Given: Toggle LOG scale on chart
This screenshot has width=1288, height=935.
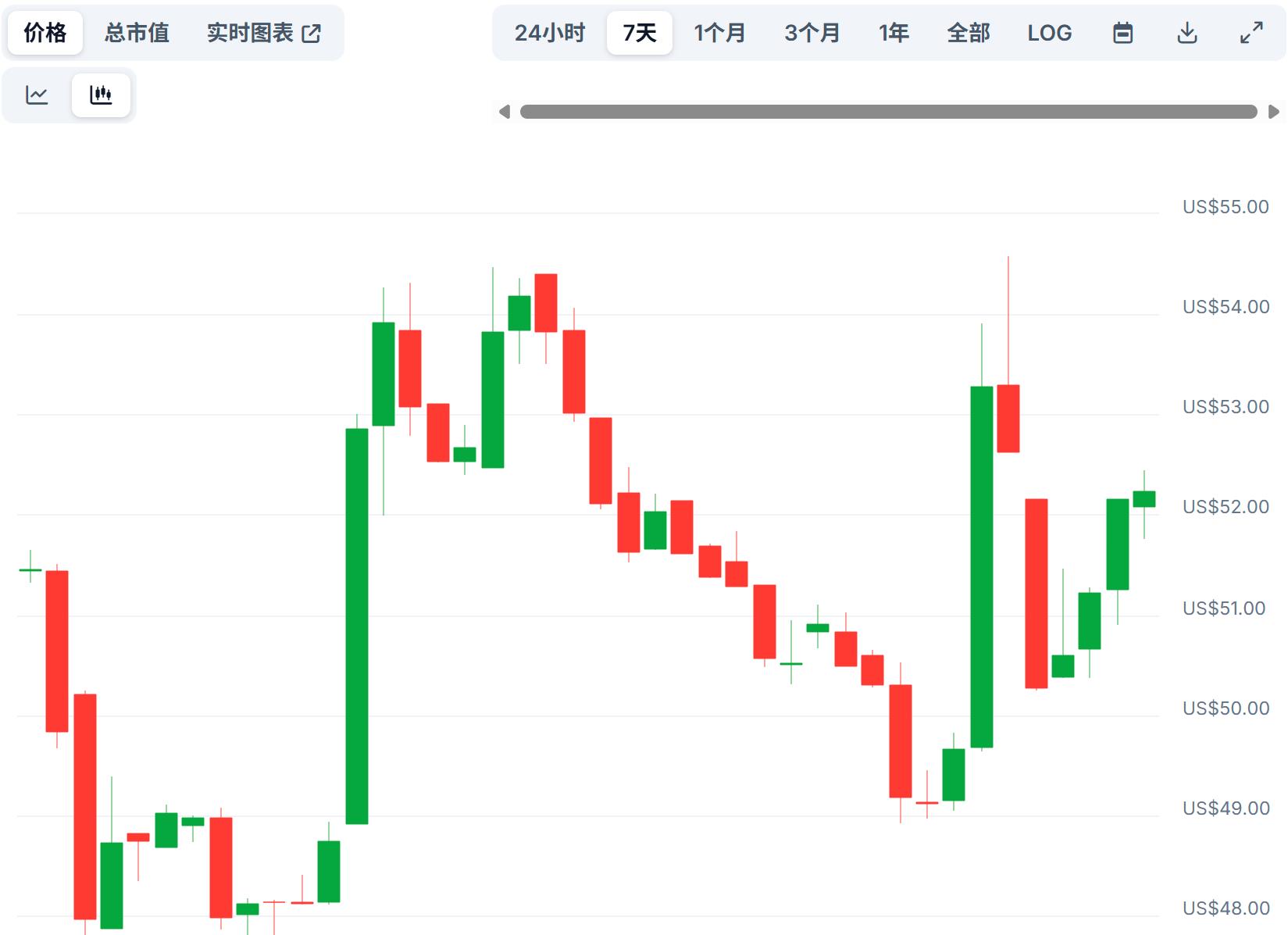Looking at the screenshot, I should [1049, 33].
